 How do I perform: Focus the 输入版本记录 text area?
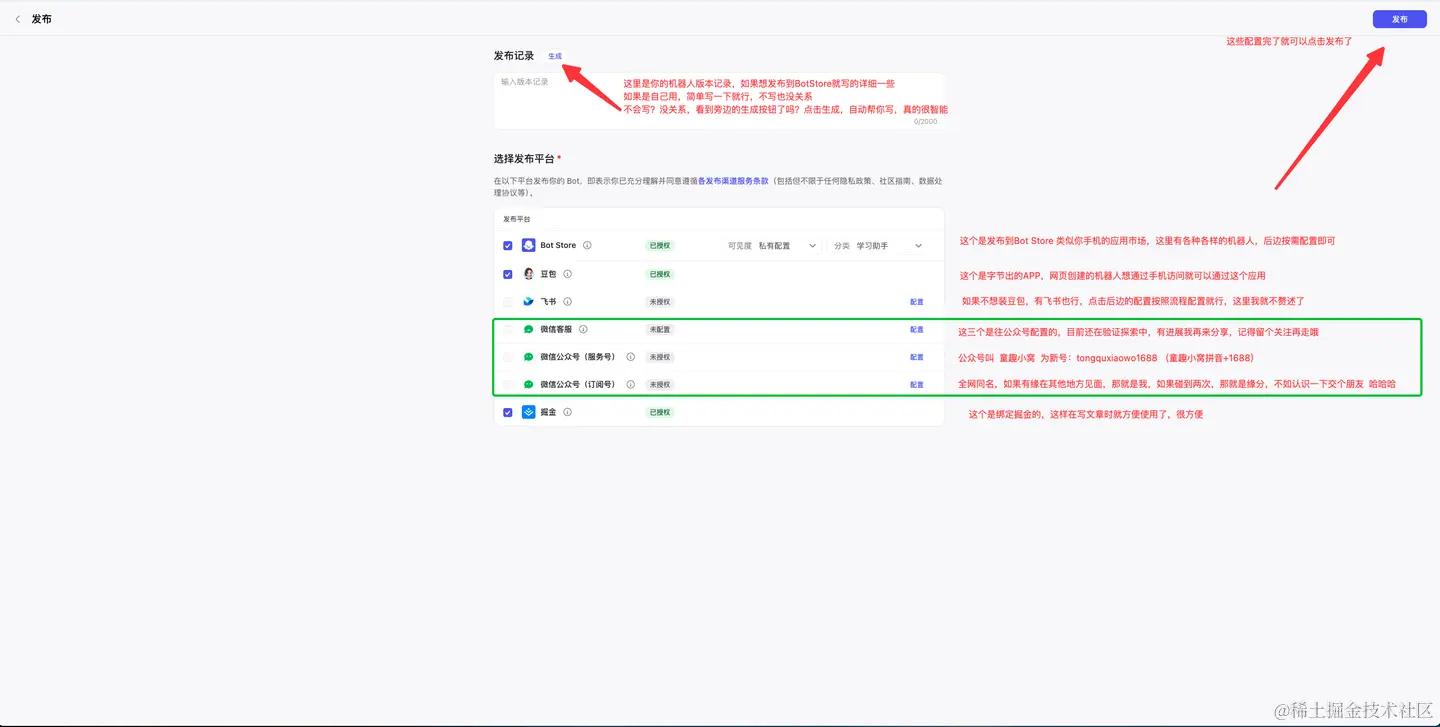point(719,100)
